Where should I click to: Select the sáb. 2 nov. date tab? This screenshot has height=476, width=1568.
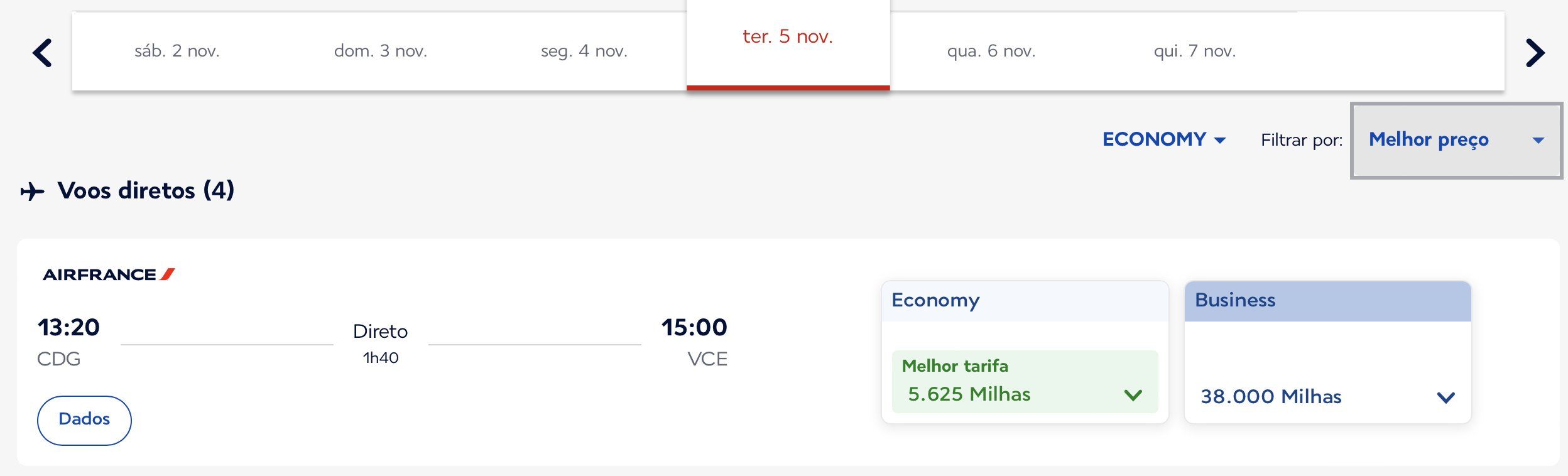(x=177, y=51)
